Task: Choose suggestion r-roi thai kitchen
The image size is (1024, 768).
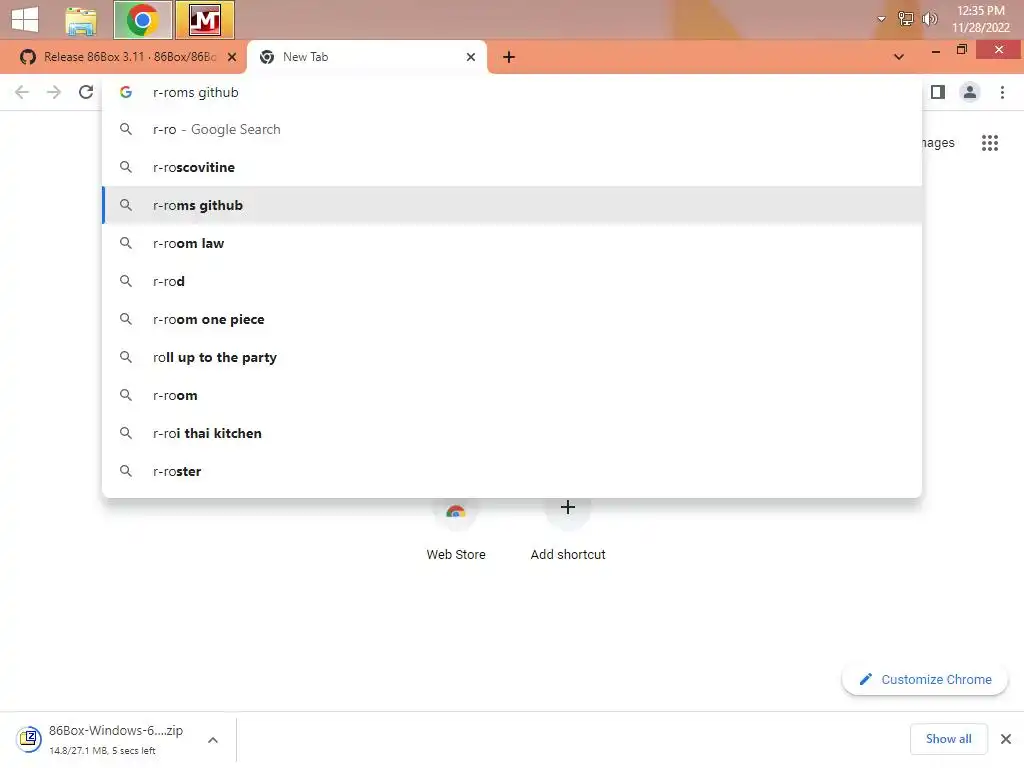Action: coord(512,433)
